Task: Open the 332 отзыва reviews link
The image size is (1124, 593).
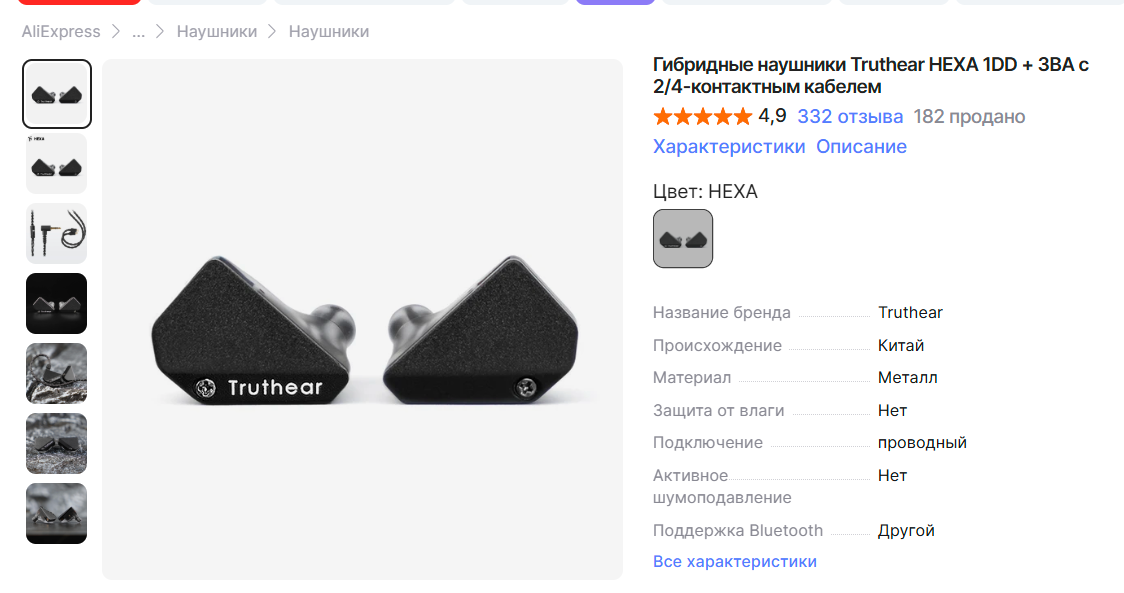Action: click(850, 116)
